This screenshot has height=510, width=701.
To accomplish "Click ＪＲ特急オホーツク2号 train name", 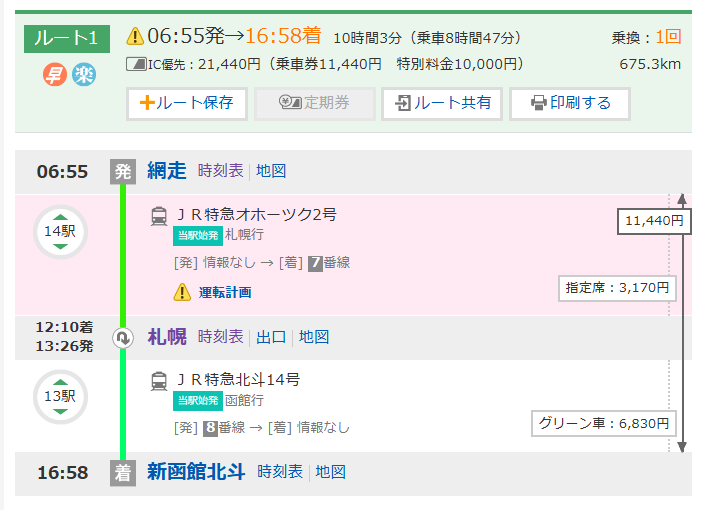I will click(x=256, y=215).
